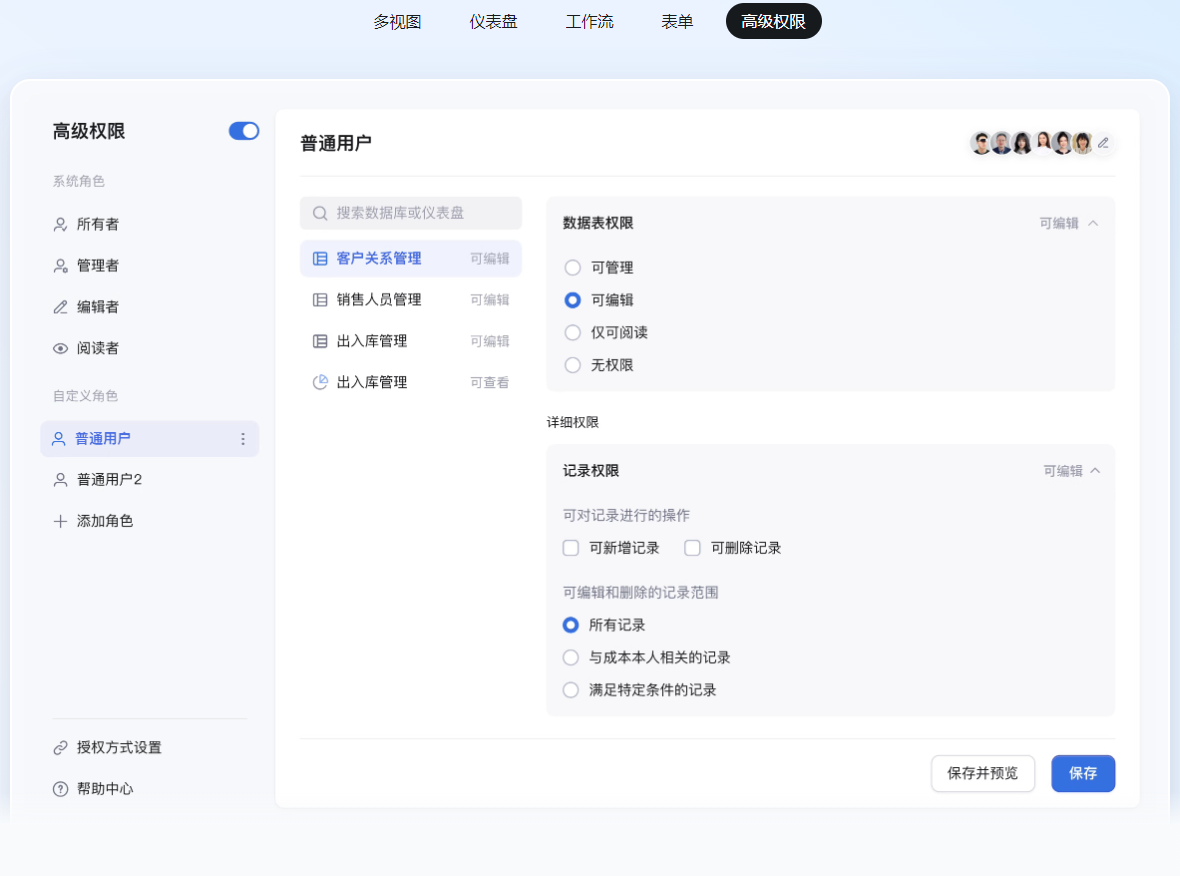Image resolution: width=1180 pixels, height=876 pixels.
Task: Toggle the 高级权限 switch off
Action: pos(244,131)
